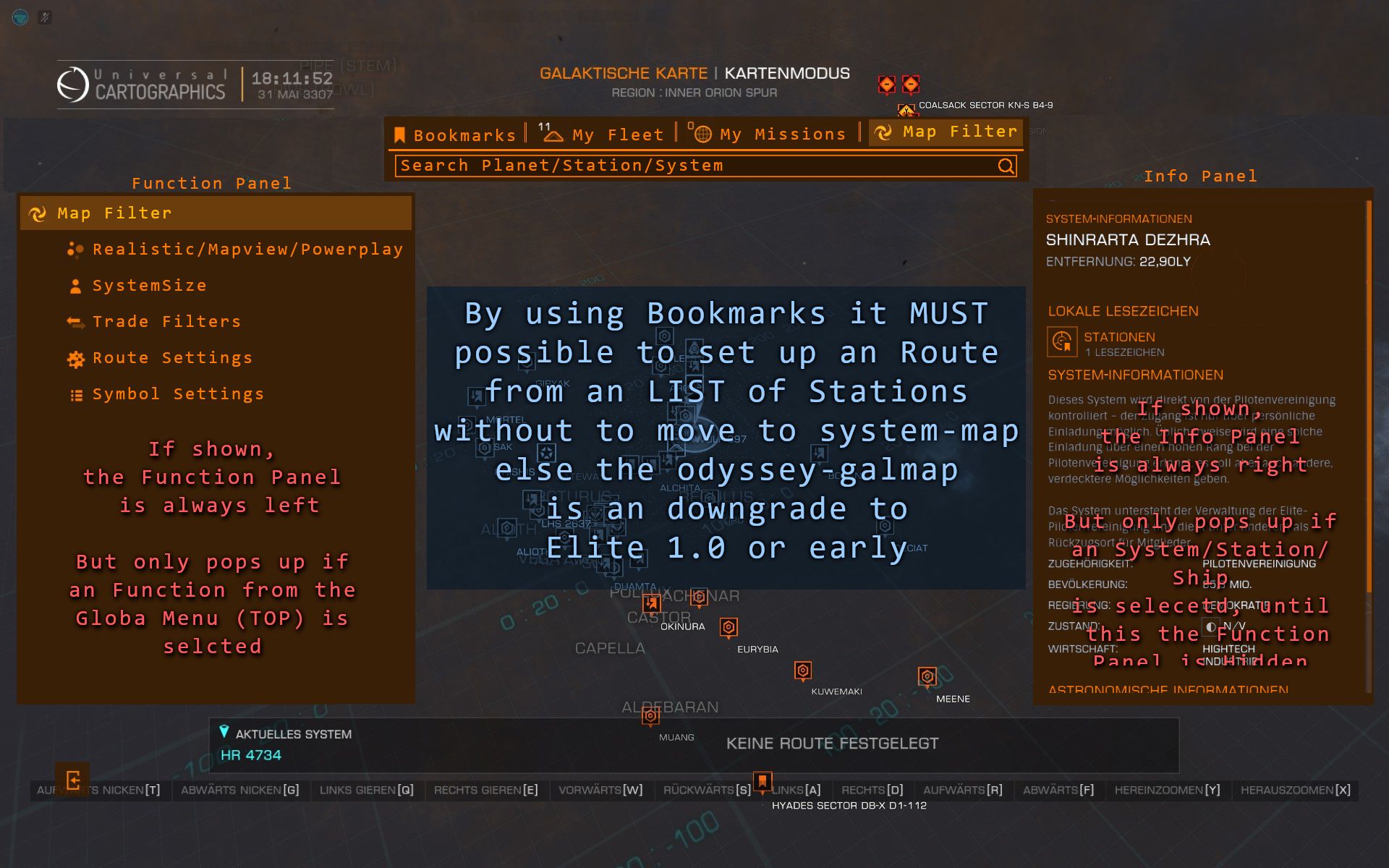The image size is (1389, 868).
Task: Click Rechts [D] control
Action: coord(872,790)
